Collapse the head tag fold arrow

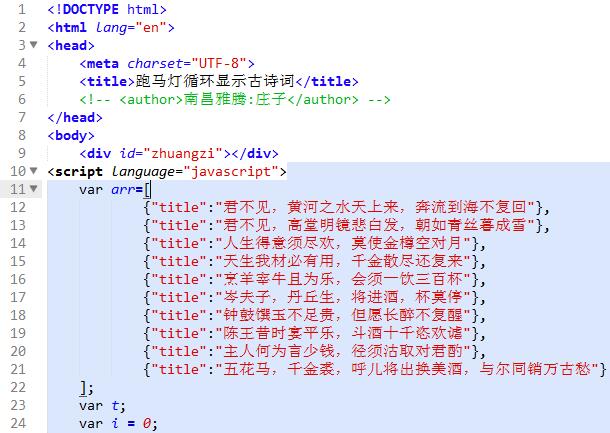pyautogui.click(x=39, y=46)
